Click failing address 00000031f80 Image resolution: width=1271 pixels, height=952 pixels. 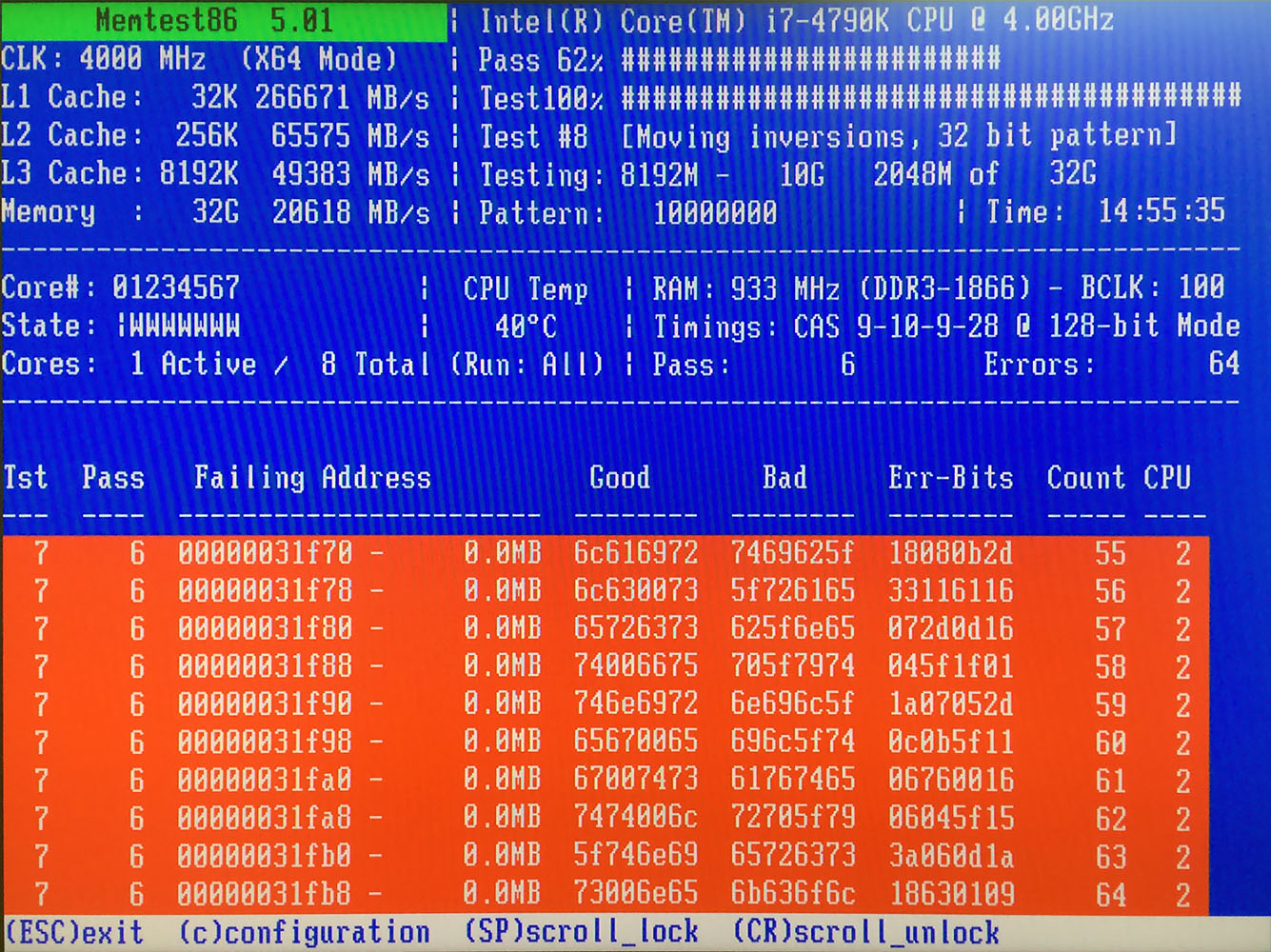click(265, 628)
